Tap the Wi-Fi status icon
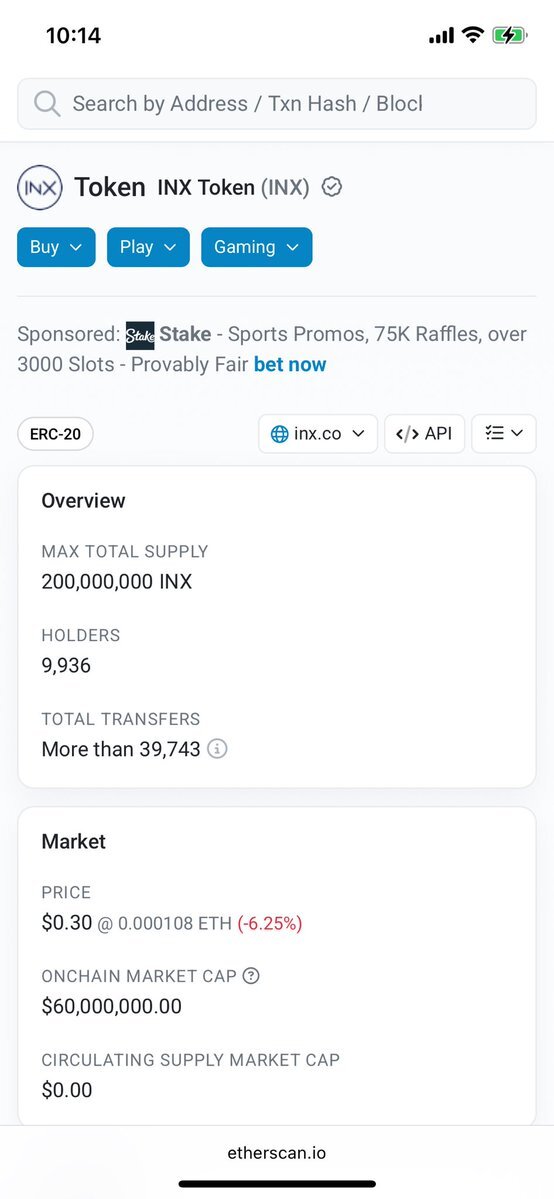This screenshot has height=1199, width=554. (x=474, y=34)
